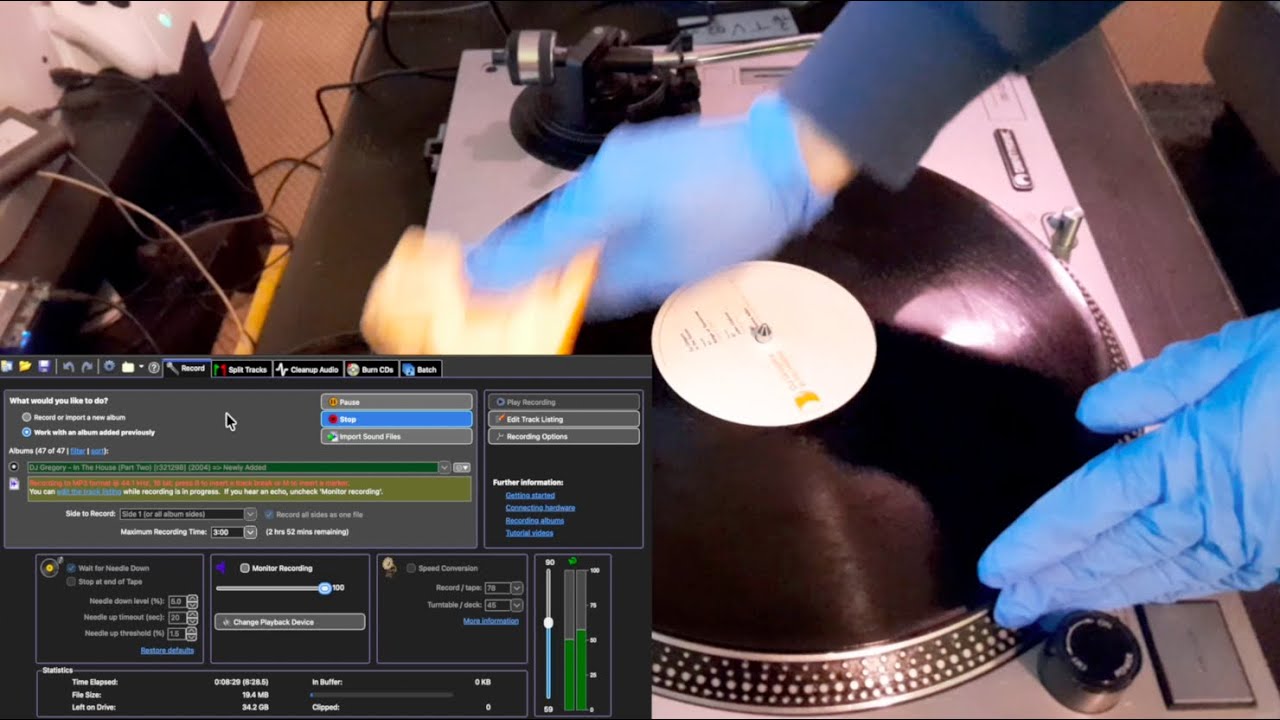Click the Maximum Recording Time 3:00 field

(x=227, y=532)
